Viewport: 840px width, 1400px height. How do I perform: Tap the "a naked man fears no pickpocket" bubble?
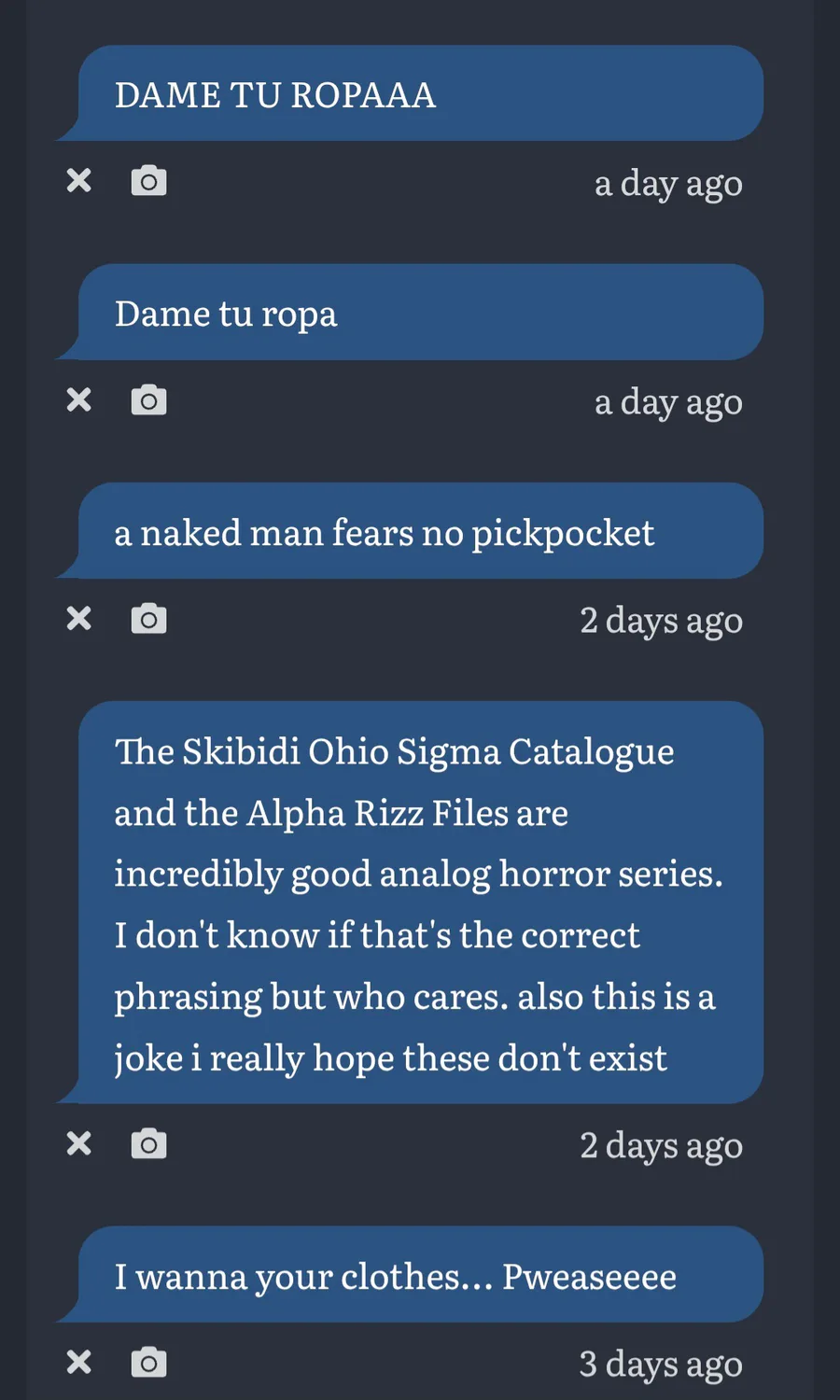coord(420,532)
